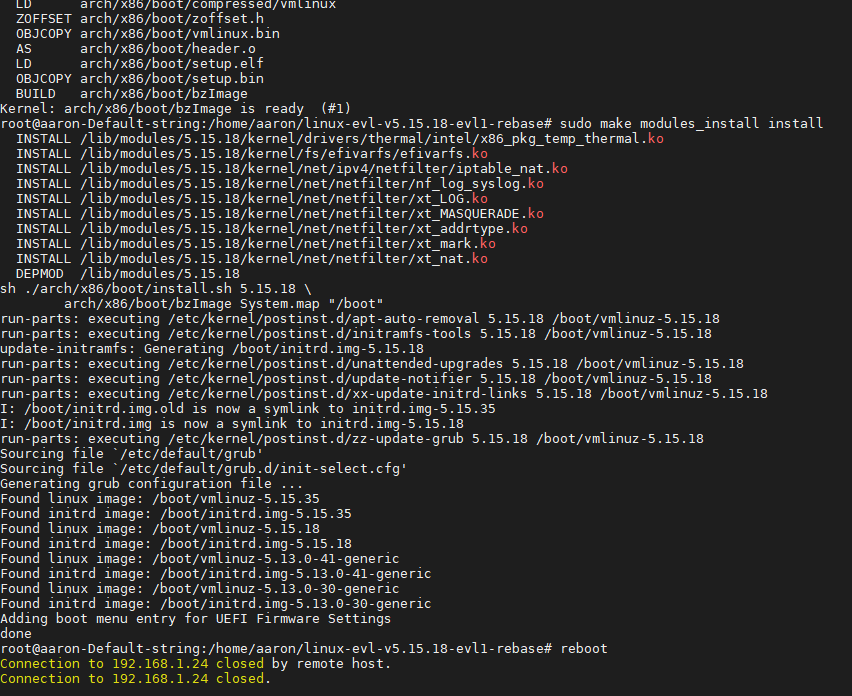Click the 'Kernel: bzImage is ready' message
852x696 pixels.
coord(176,109)
